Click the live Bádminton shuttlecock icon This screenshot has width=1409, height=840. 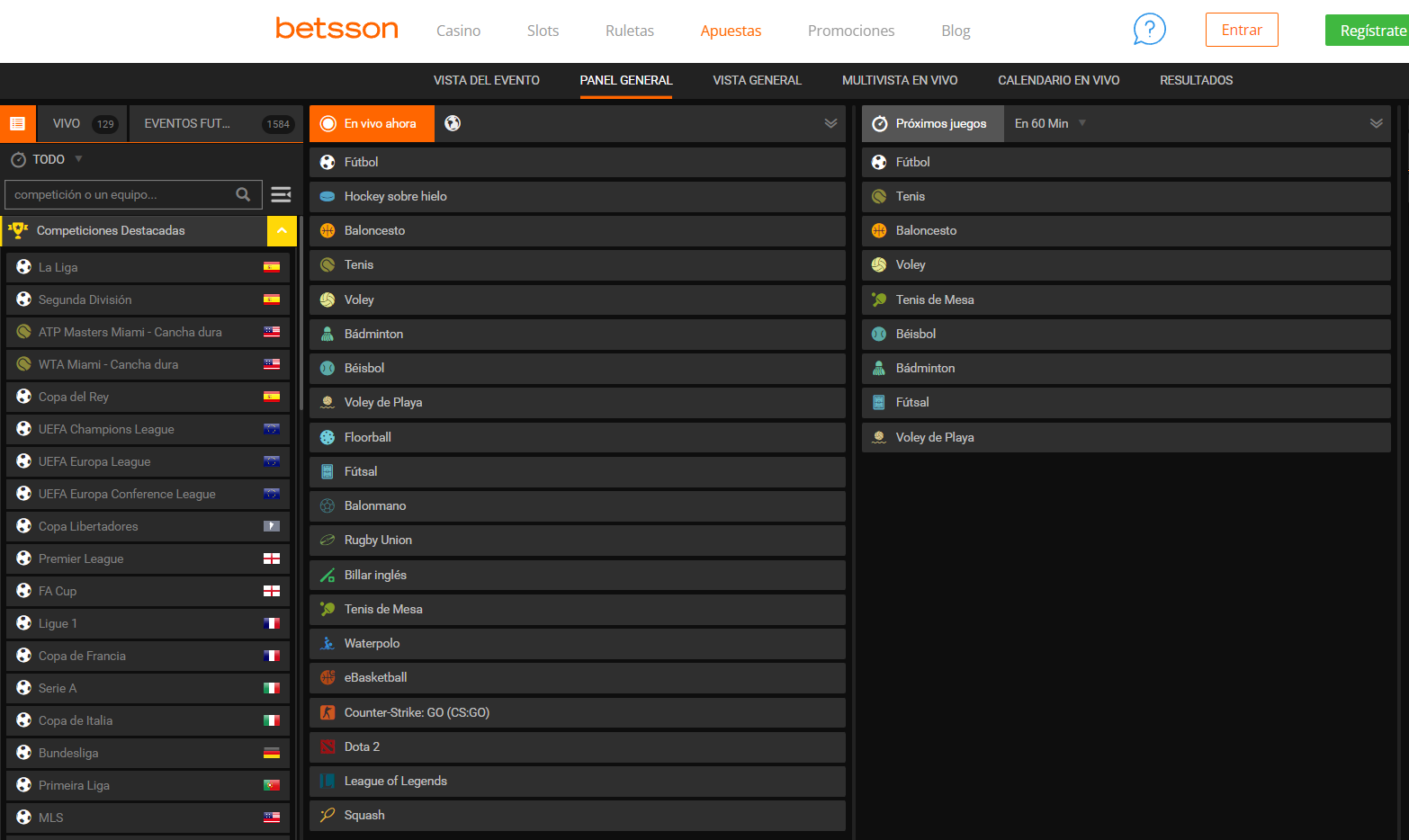[x=328, y=334]
